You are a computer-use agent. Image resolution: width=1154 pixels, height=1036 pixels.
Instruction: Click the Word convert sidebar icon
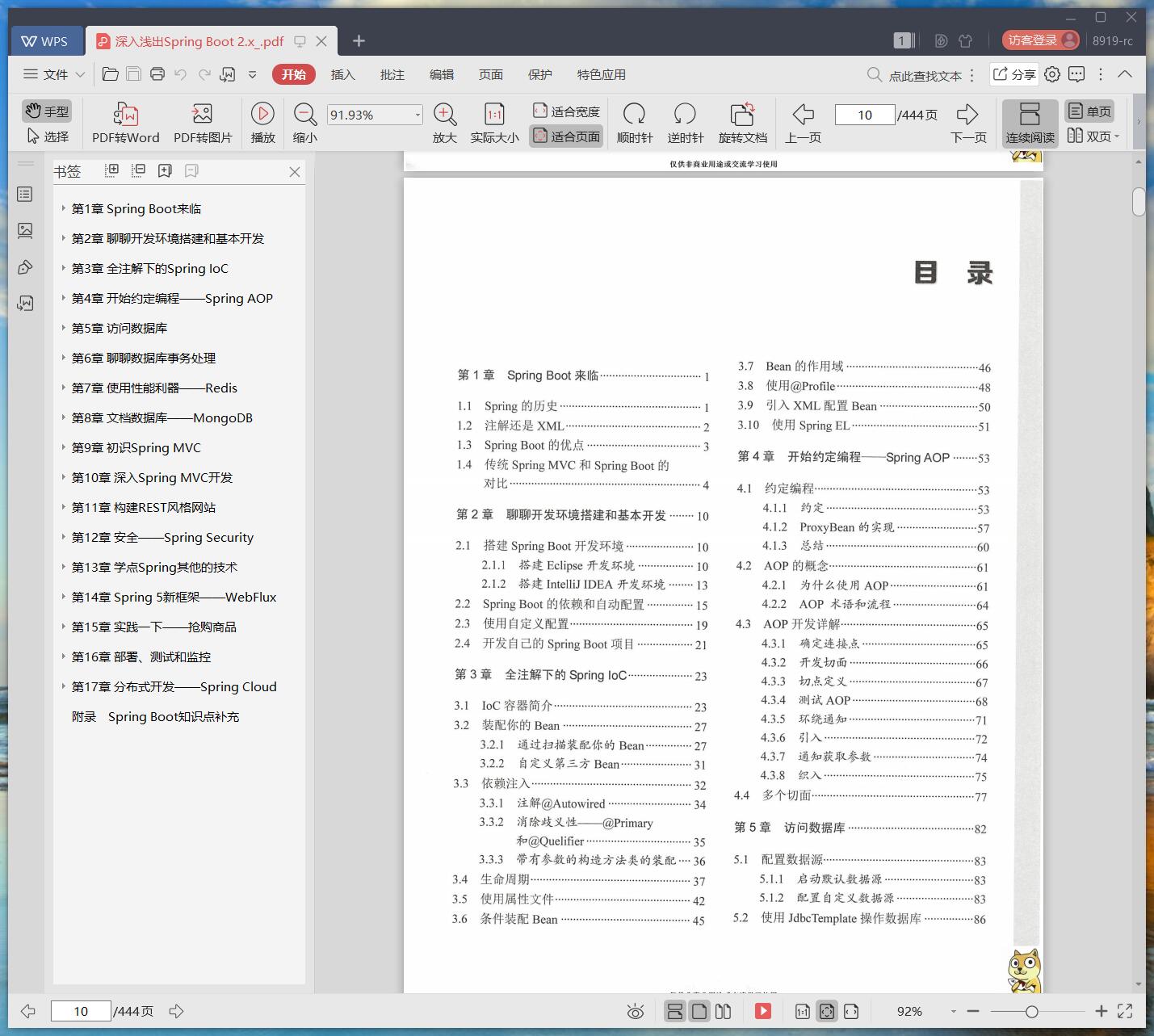(25, 304)
